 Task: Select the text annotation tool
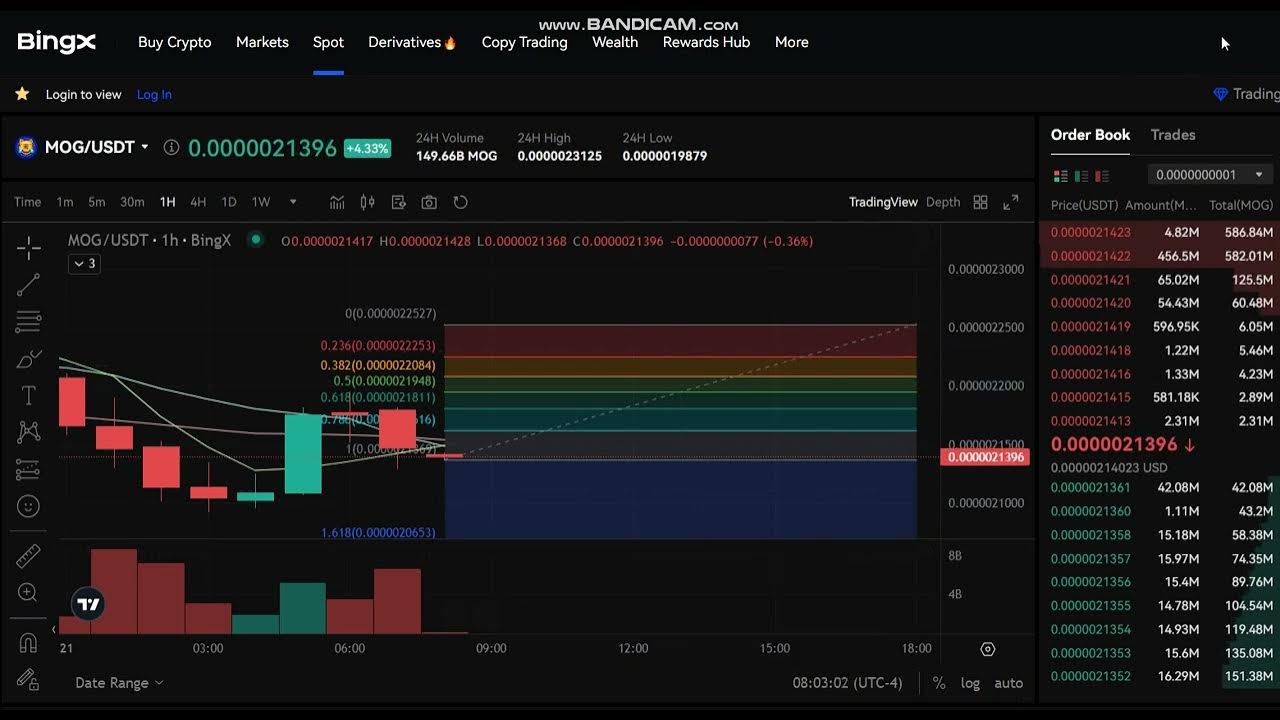(x=28, y=395)
